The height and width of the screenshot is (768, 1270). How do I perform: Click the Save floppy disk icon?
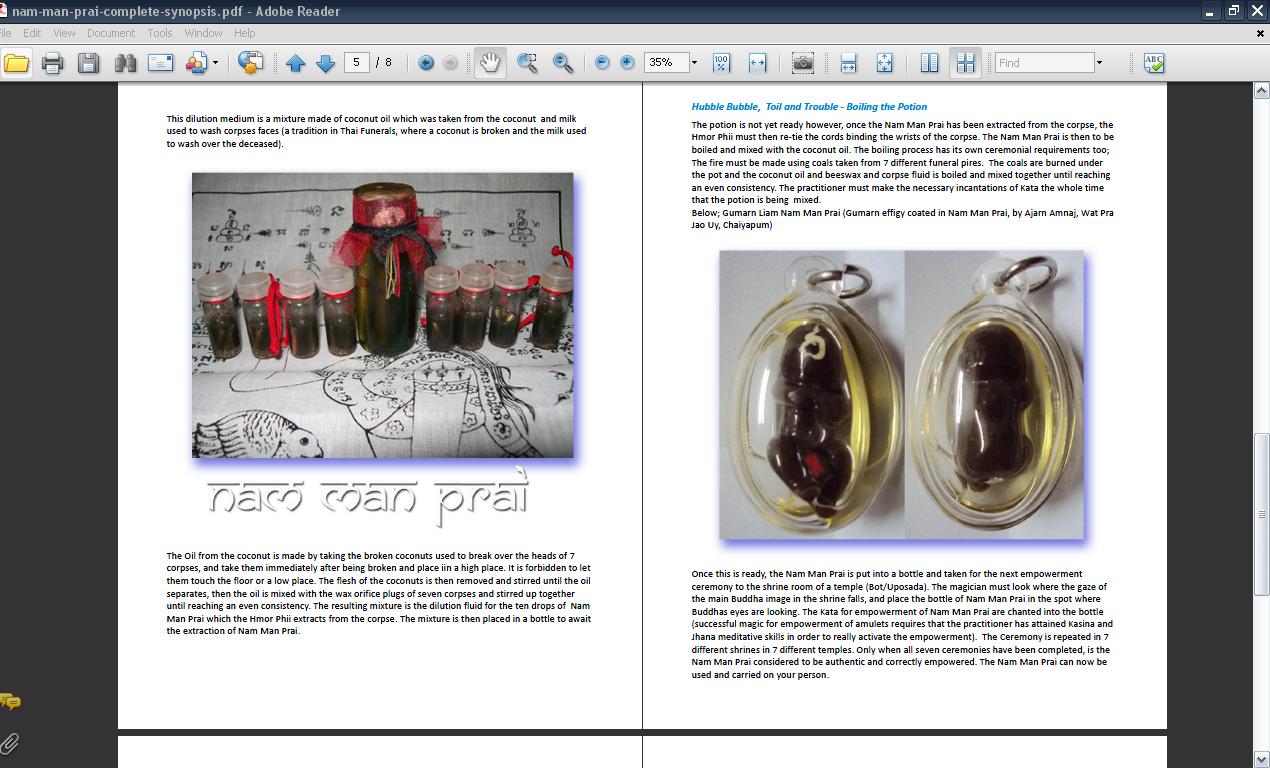click(x=88, y=63)
